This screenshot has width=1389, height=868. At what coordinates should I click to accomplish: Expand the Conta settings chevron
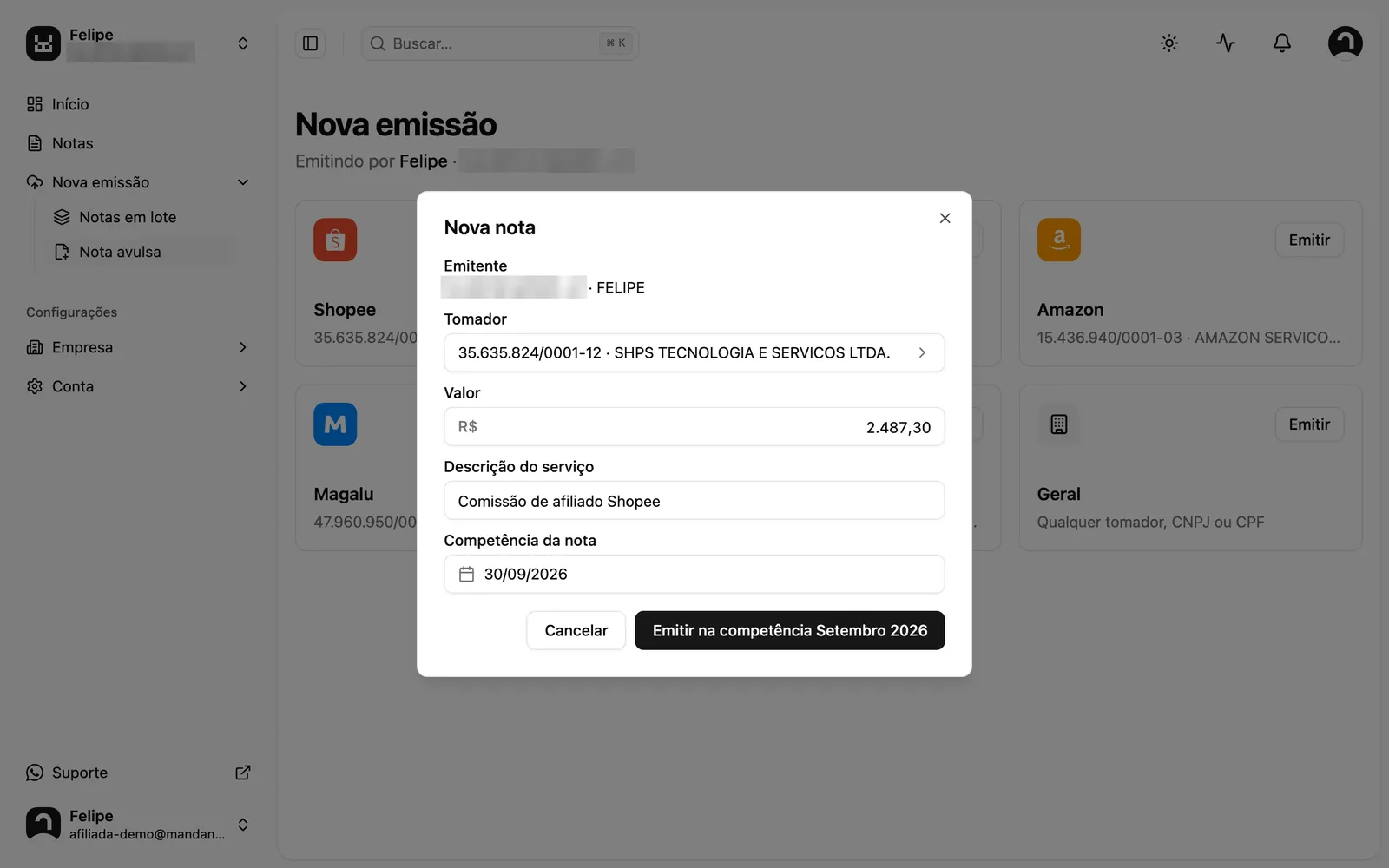(x=243, y=386)
